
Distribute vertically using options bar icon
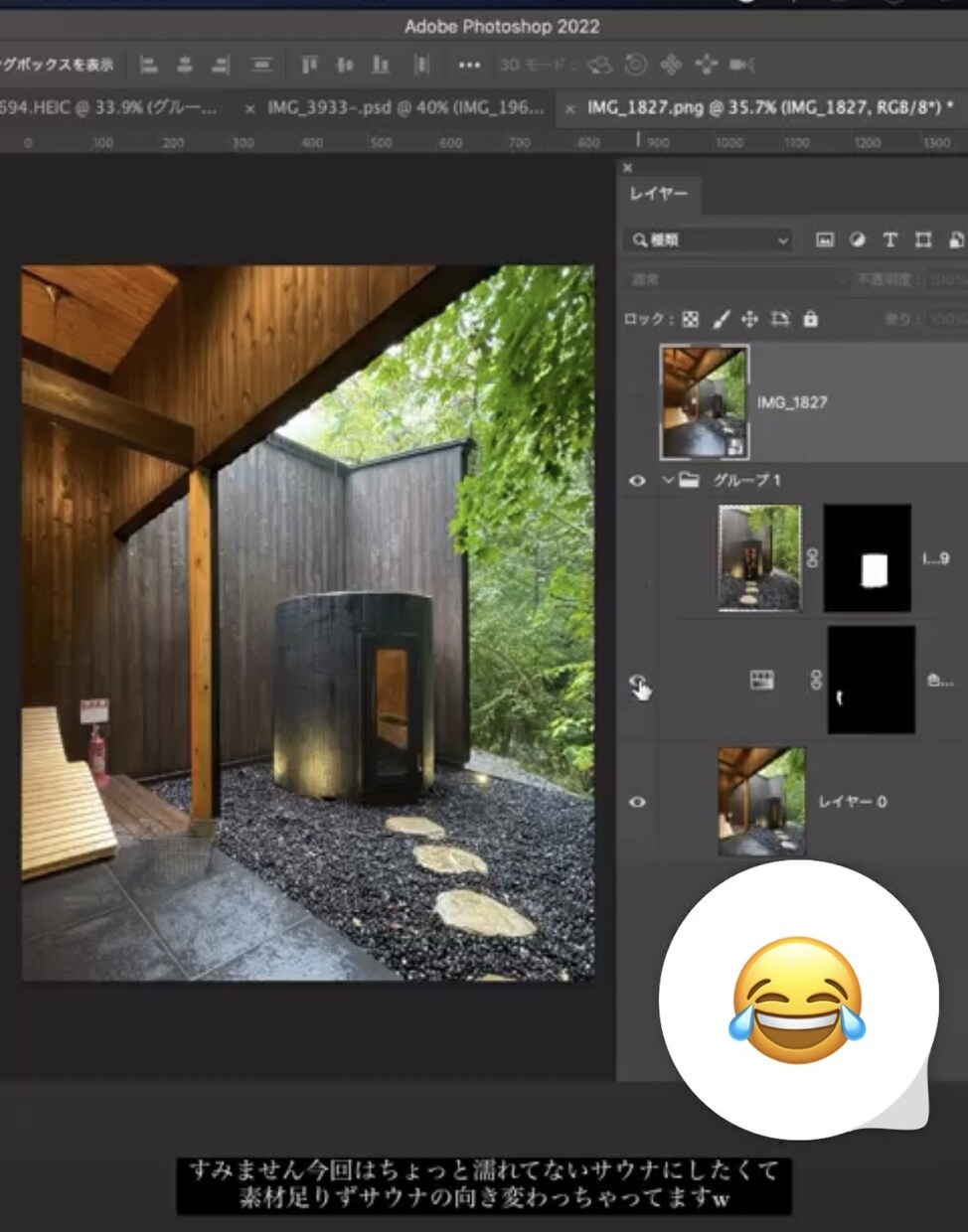(x=261, y=66)
